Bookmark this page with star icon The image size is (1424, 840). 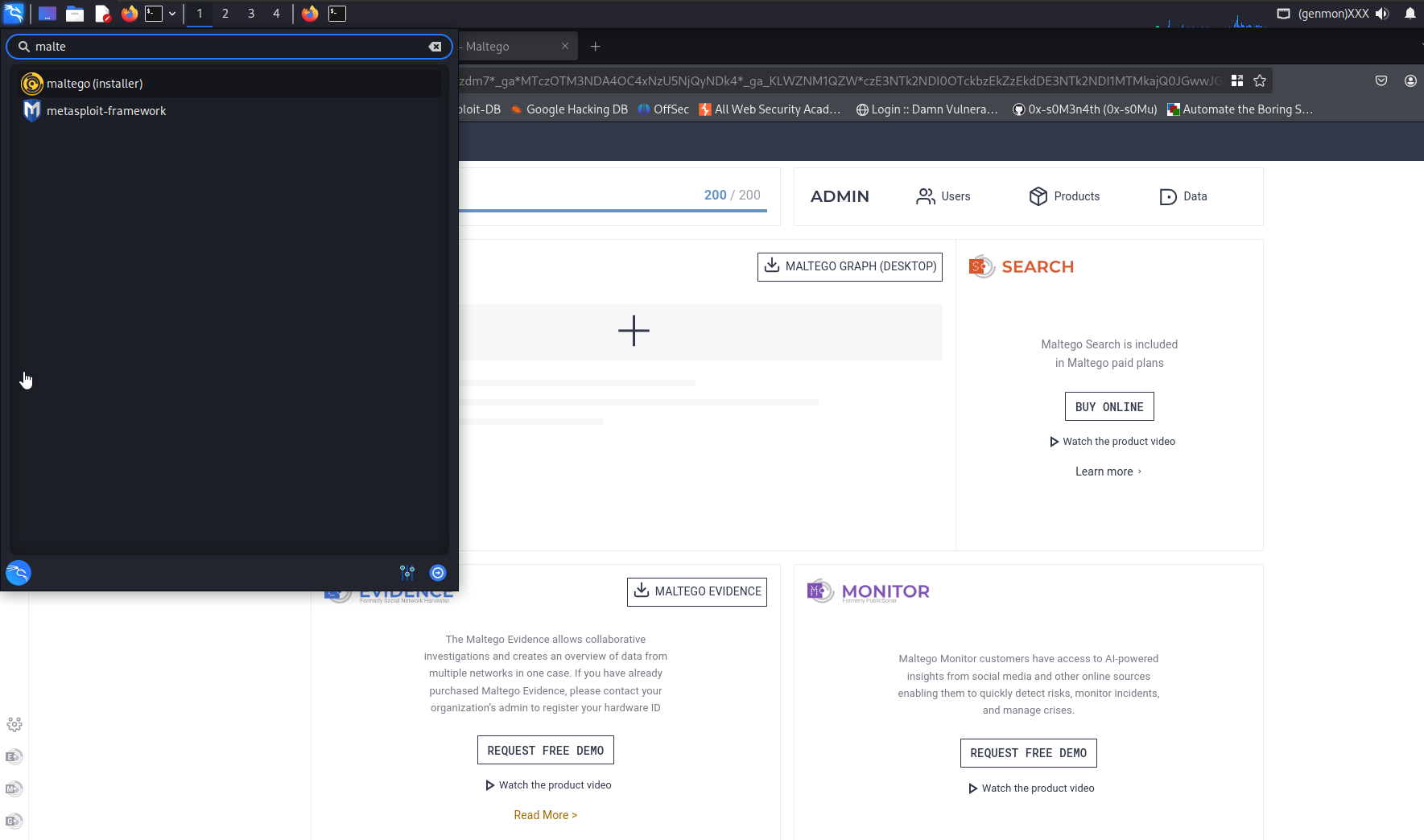(x=1260, y=80)
